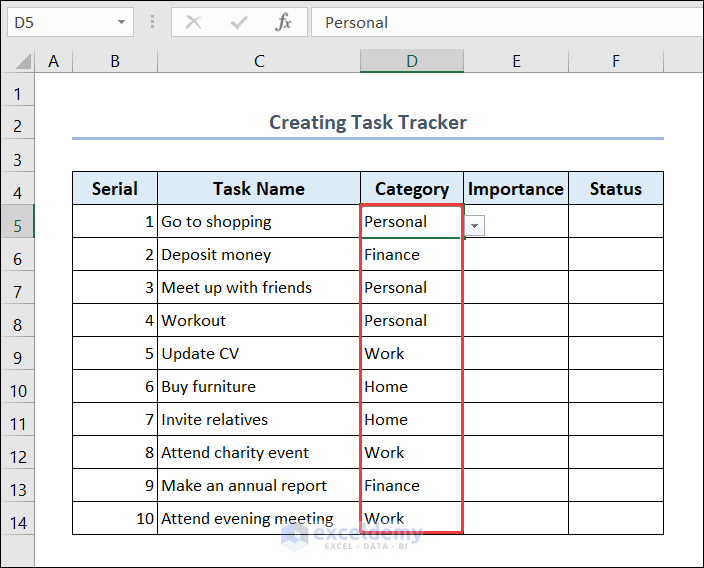Click Personal category in Workout row
704x568 pixels.
click(x=412, y=320)
